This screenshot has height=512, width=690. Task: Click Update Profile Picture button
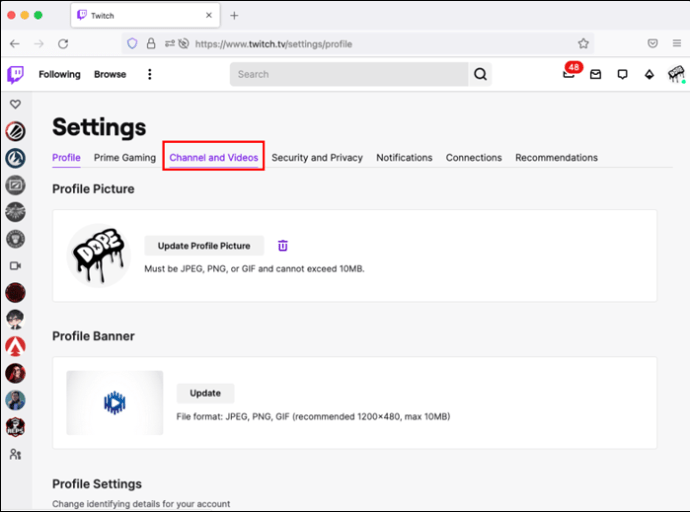204,245
